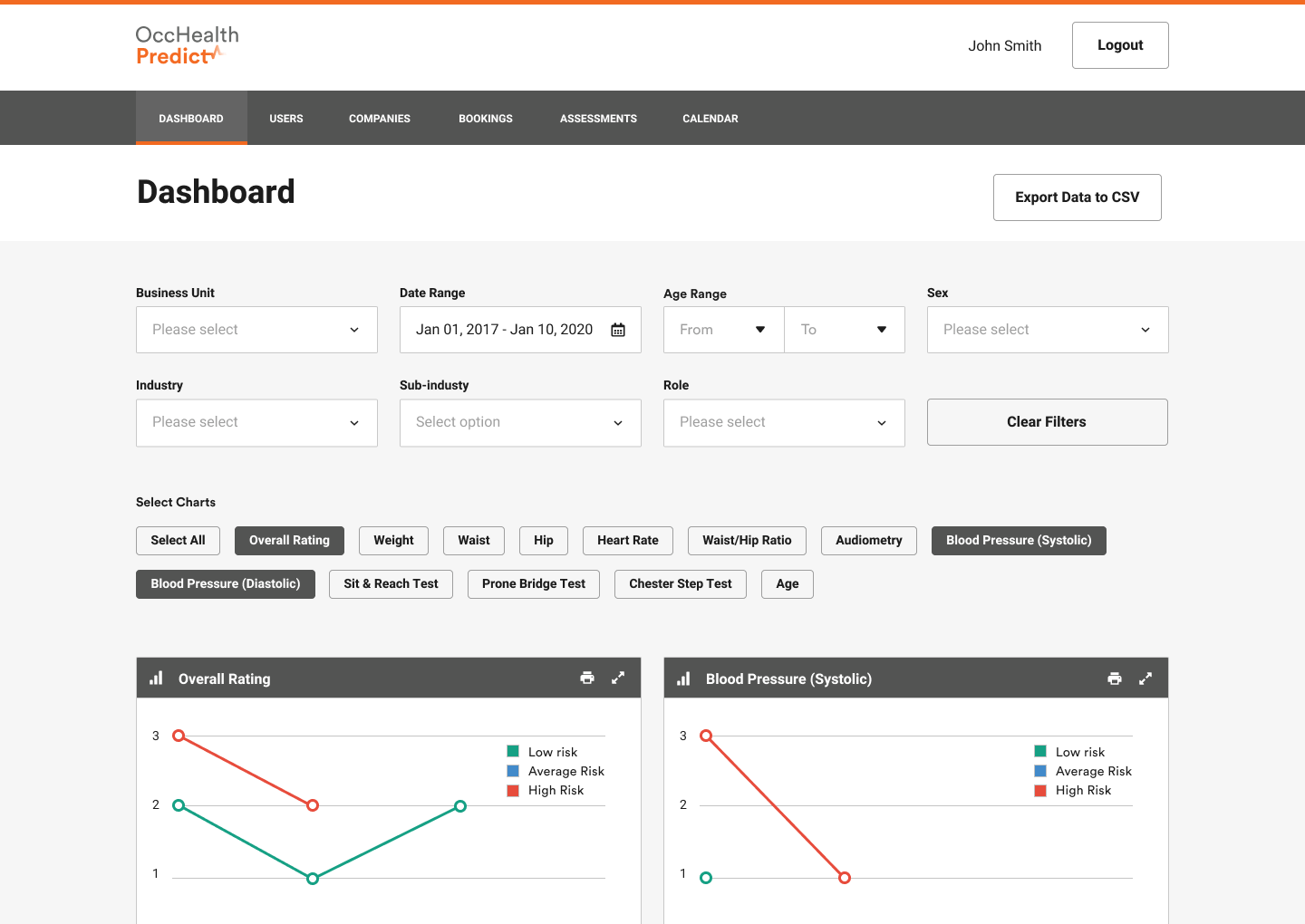Click the print icon on Overall Rating chart
The height and width of the screenshot is (924, 1305).
(587, 678)
